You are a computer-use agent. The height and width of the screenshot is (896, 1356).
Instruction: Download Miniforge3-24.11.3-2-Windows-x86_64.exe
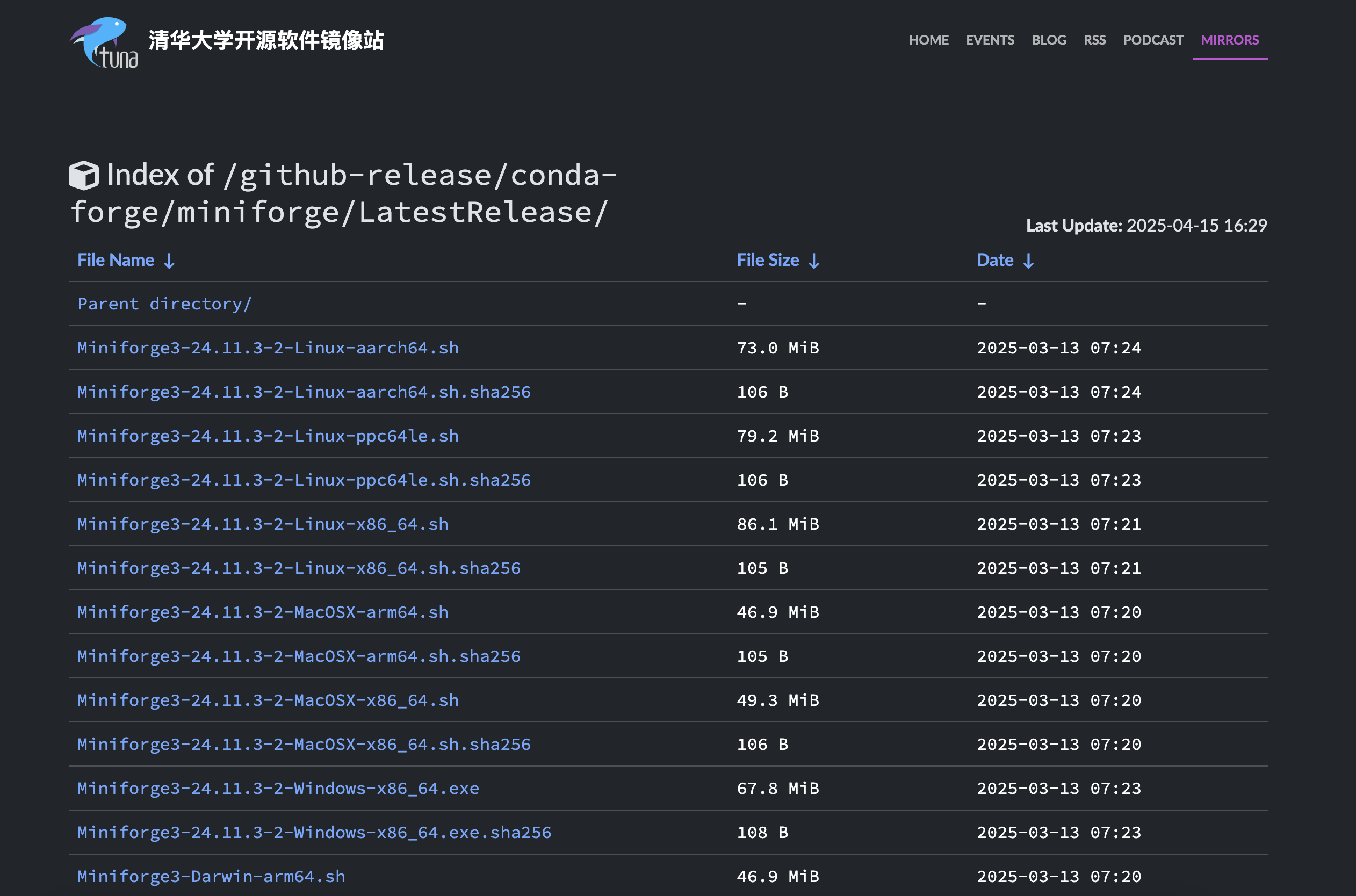[x=278, y=788]
